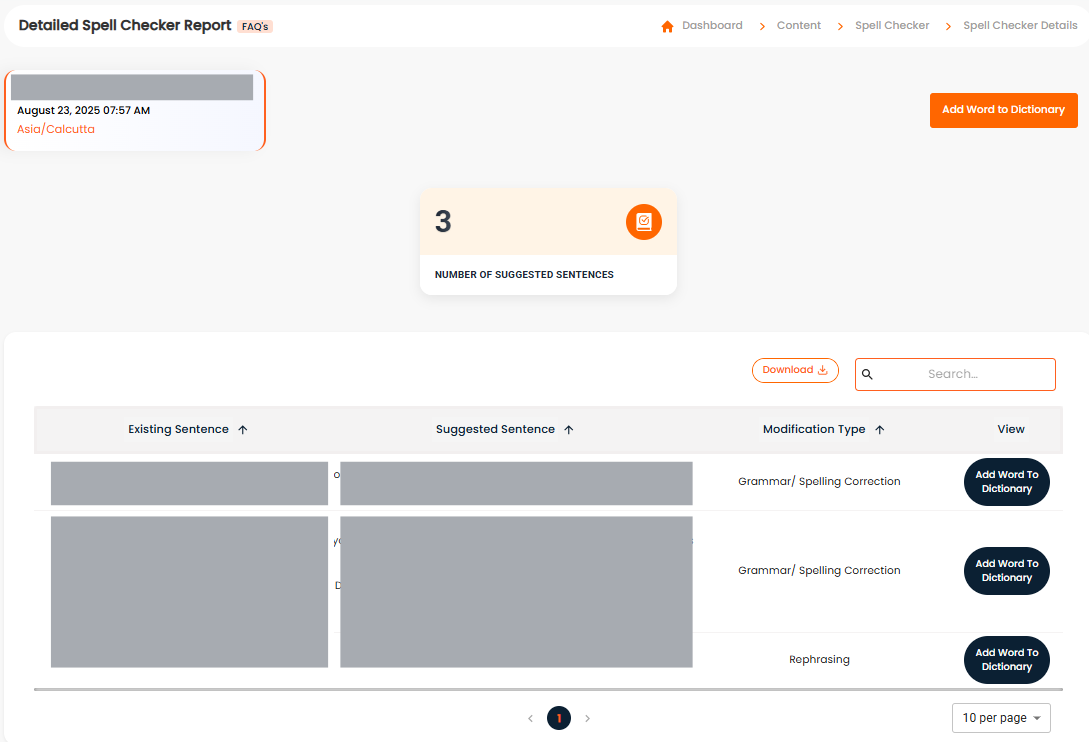Select page 1 in pagination

558,718
